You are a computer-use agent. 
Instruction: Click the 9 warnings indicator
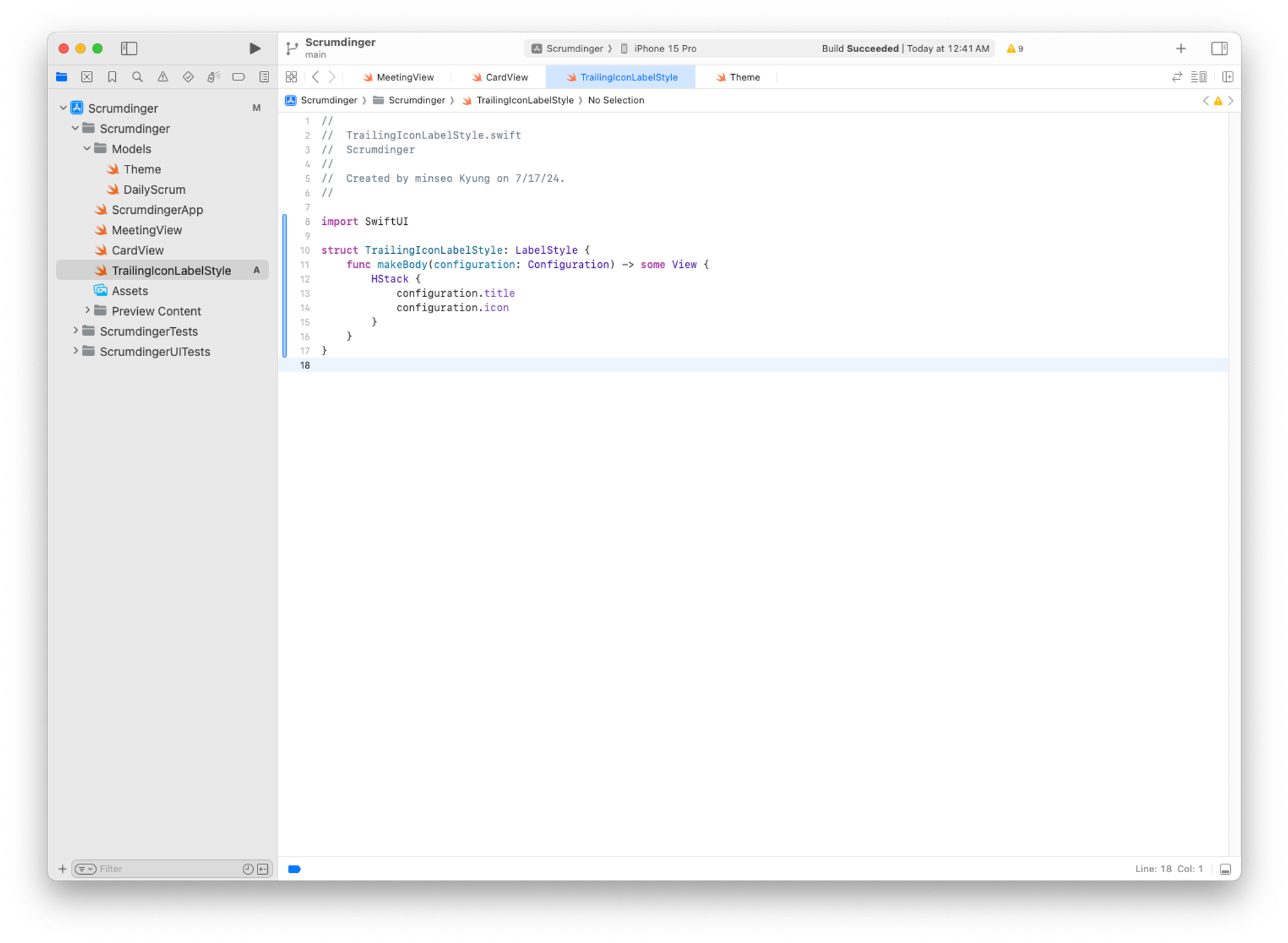[x=1015, y=48]
